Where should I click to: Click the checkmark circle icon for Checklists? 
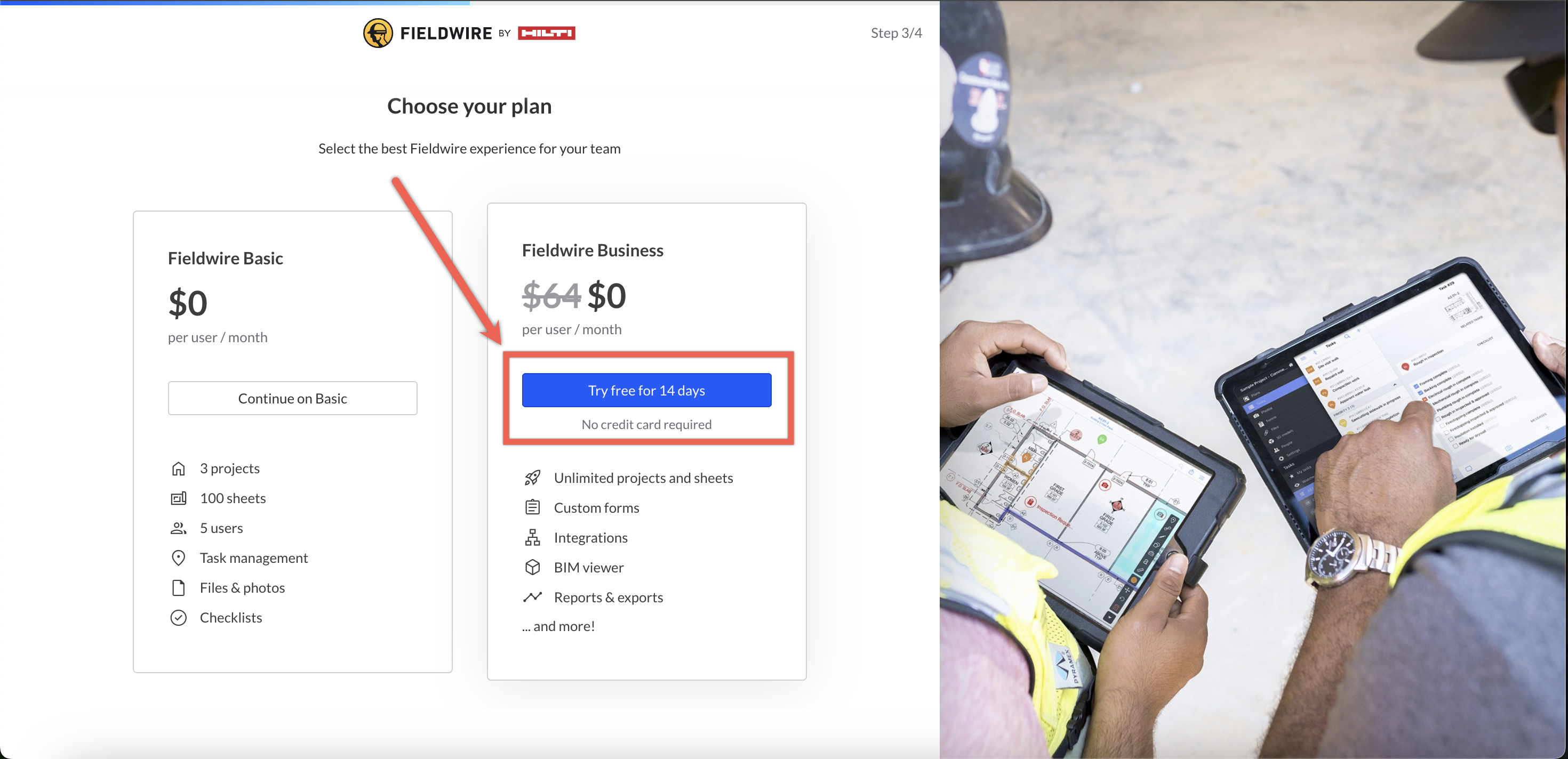coord(178,617)
